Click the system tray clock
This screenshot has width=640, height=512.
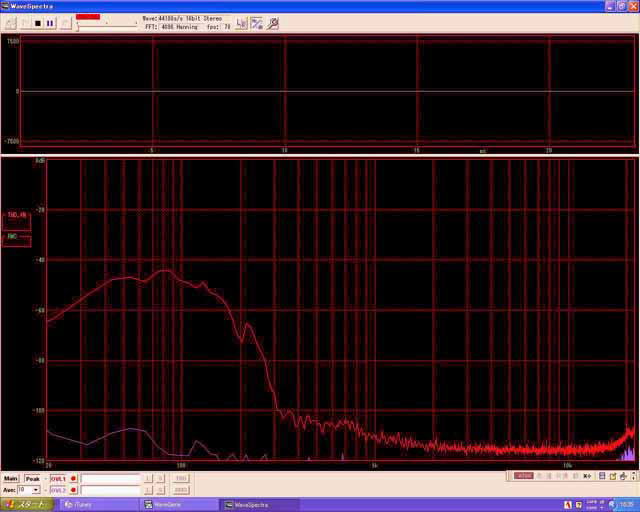tap(629, 505)
